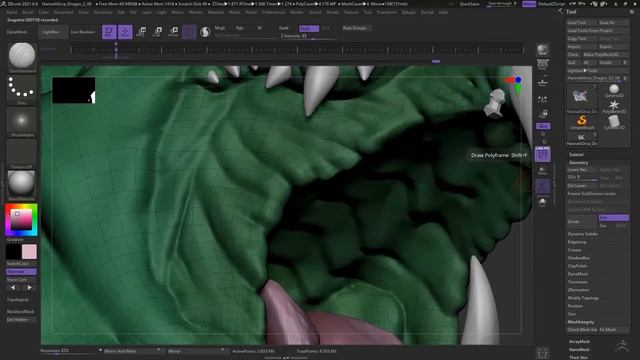This screenshot has width=640, height=360.
Task: Open the BasicMaterial picker
Action: tap(21, 184)
